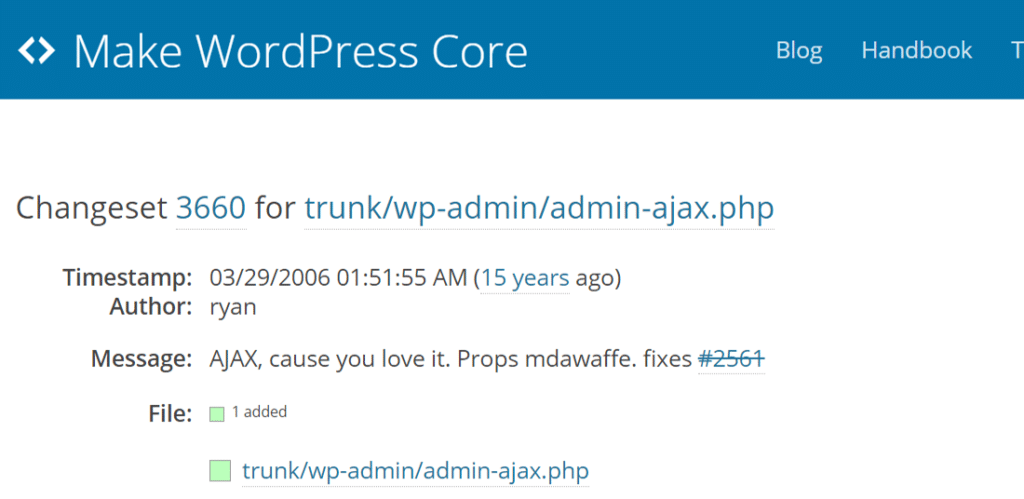Open admin-ajax.php path link in heading
Viewport: 1024px width, 499px height.
[x=539, y=208]
